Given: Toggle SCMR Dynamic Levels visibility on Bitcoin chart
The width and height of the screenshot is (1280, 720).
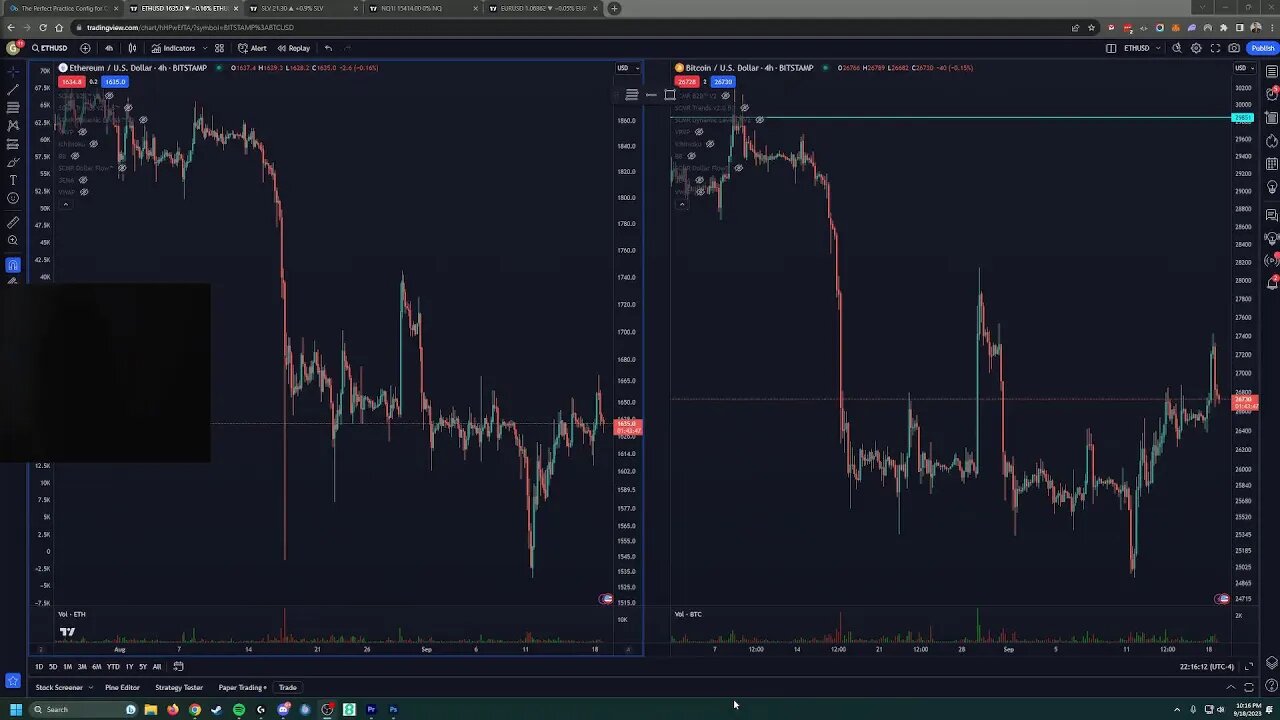Looking at the screenshot, I should (760, 120).
